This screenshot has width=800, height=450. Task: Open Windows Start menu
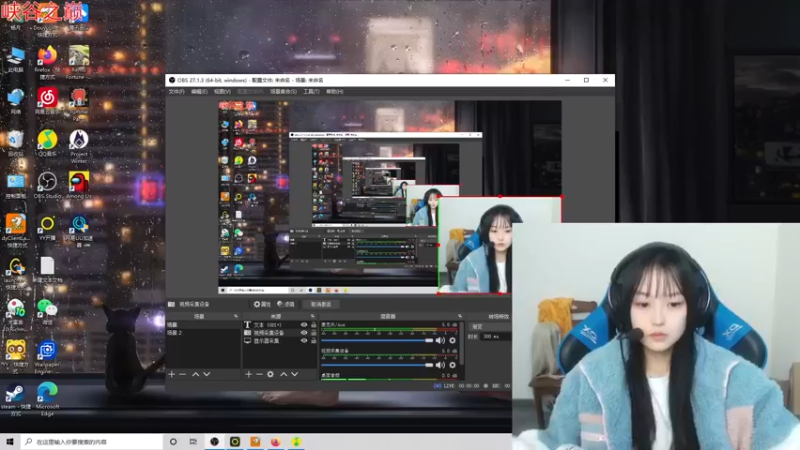pyautogui.click(x=10, y=441)
